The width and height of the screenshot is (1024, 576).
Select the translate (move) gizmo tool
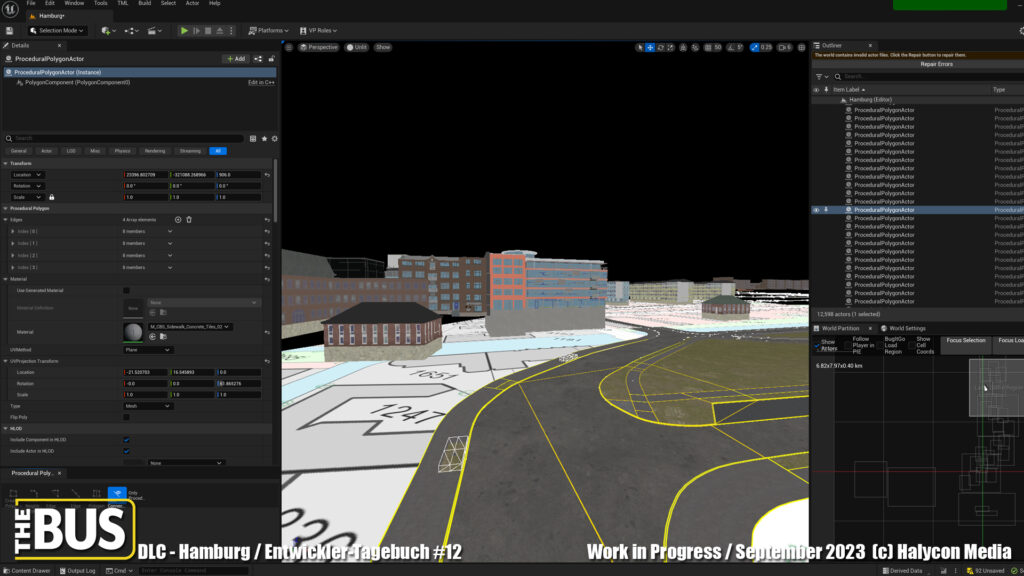tap(650, 47)
